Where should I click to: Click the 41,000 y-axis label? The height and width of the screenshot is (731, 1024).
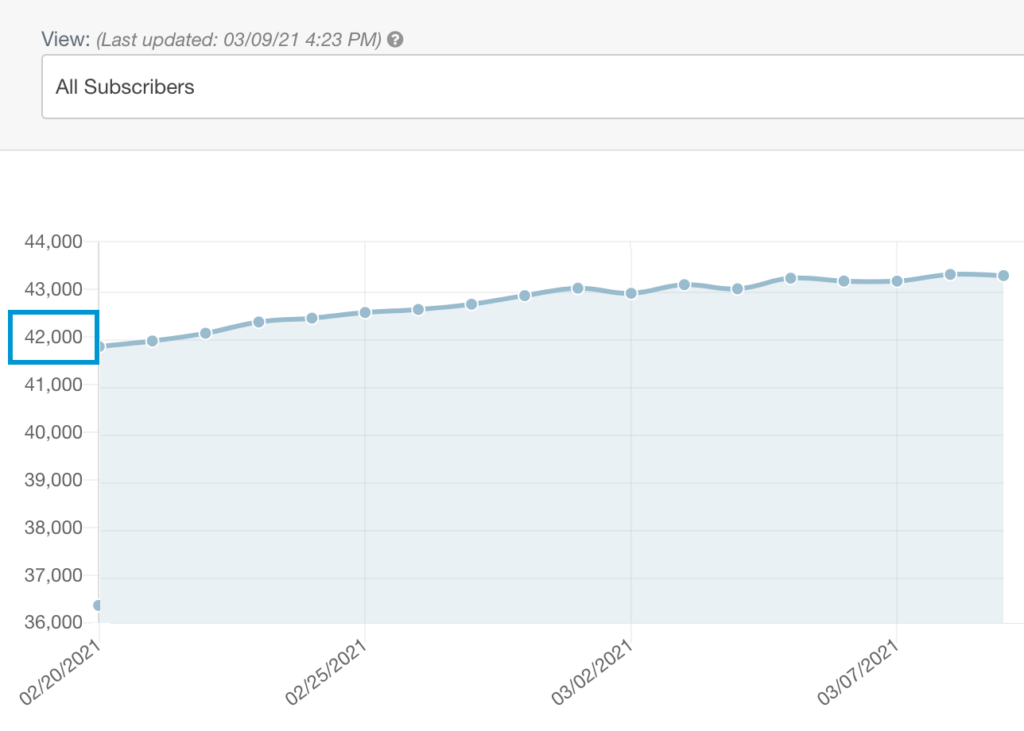[54, 385]
